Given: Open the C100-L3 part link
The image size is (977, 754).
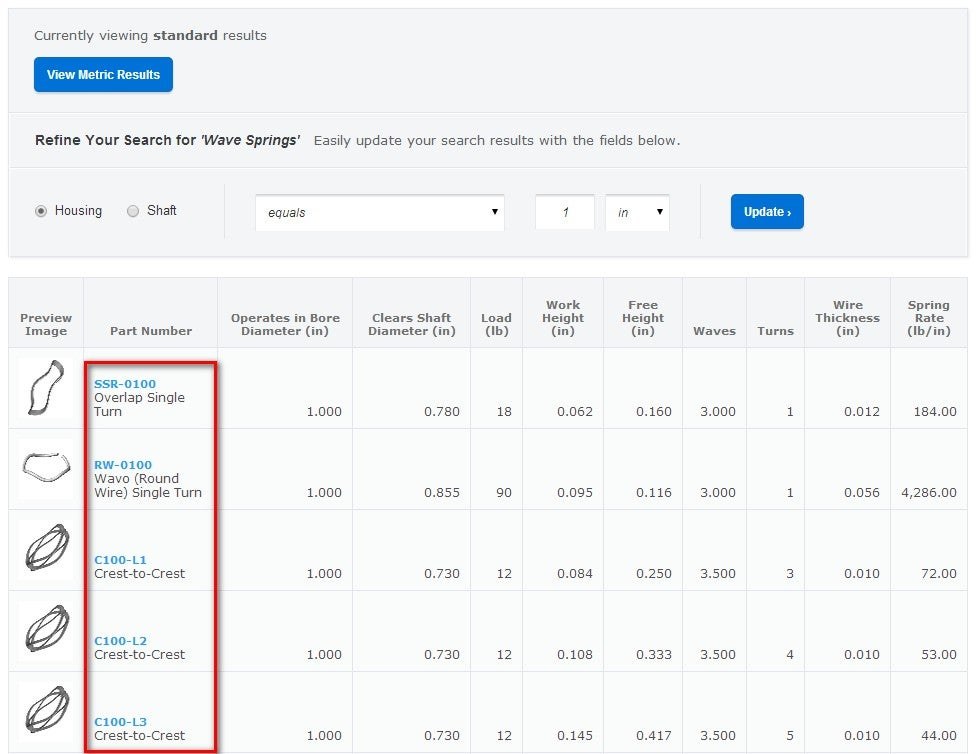Looking at the screenshot, I should [x=120, y=722].
